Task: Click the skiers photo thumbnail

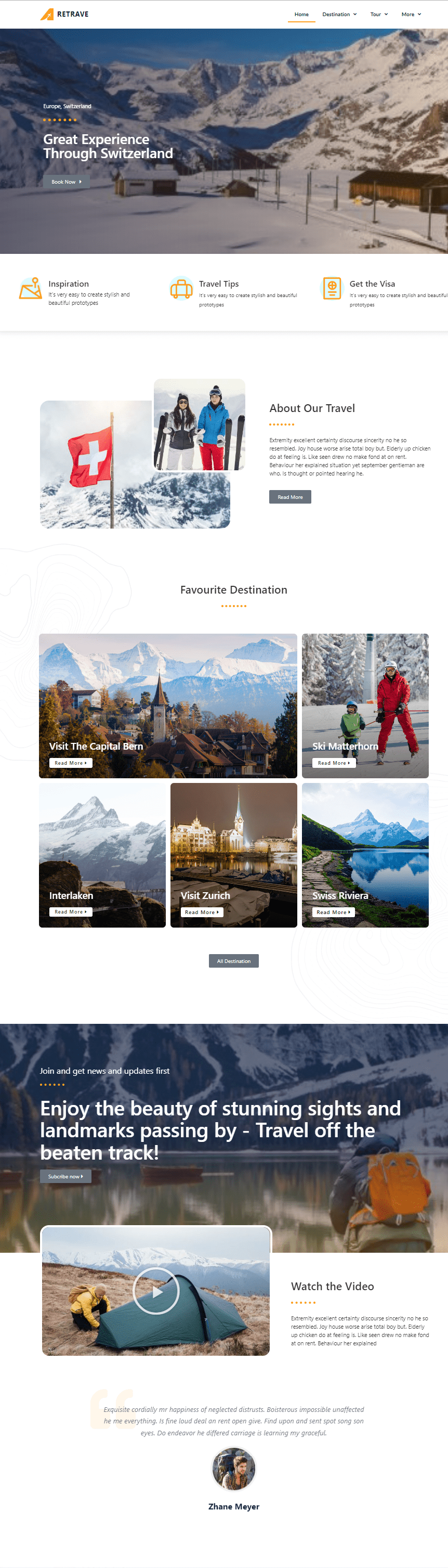Action: (x=200, y=425)
